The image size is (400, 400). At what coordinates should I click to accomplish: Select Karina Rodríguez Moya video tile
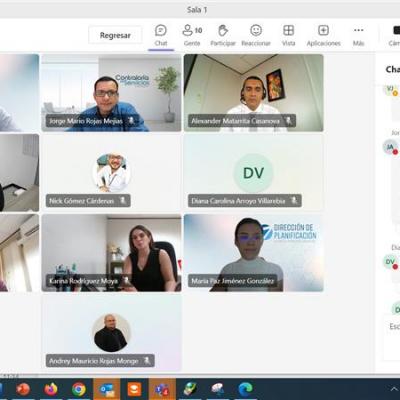click(x=111, y=253)
